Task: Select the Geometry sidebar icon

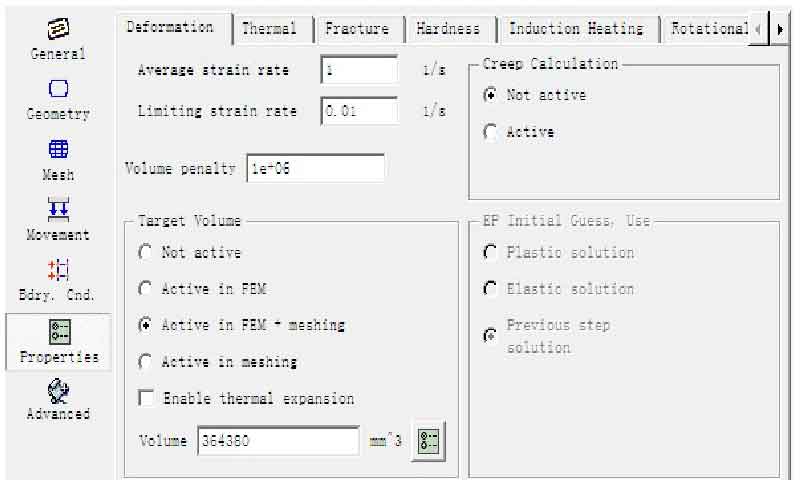Action: [58, 89]
